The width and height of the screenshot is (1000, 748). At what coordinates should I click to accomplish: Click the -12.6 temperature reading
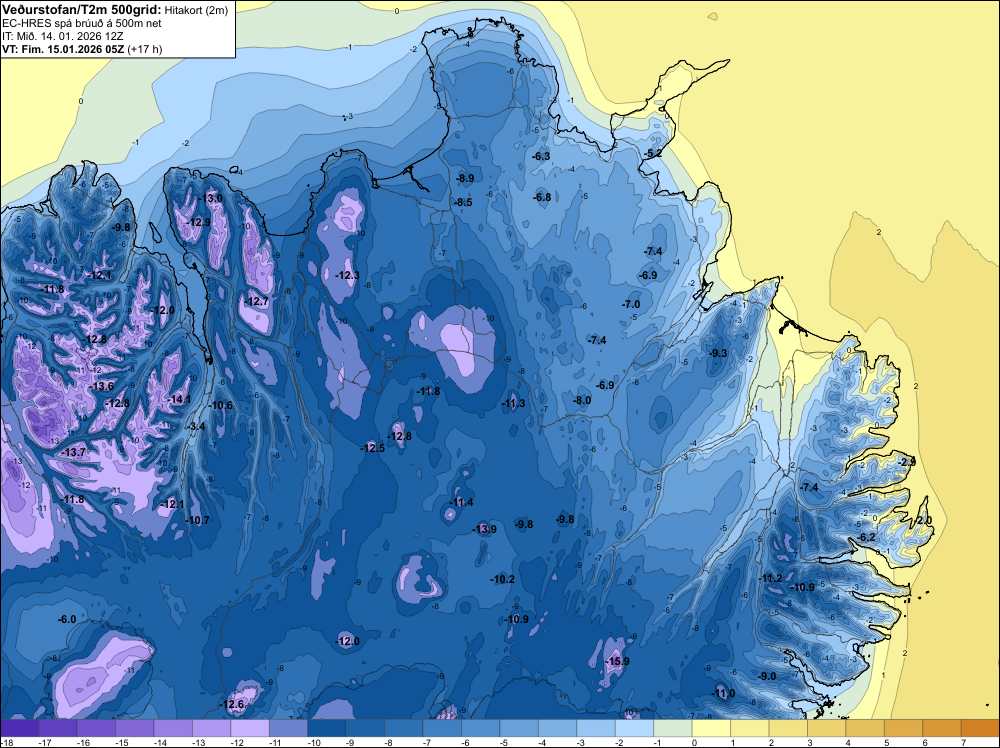233,705
